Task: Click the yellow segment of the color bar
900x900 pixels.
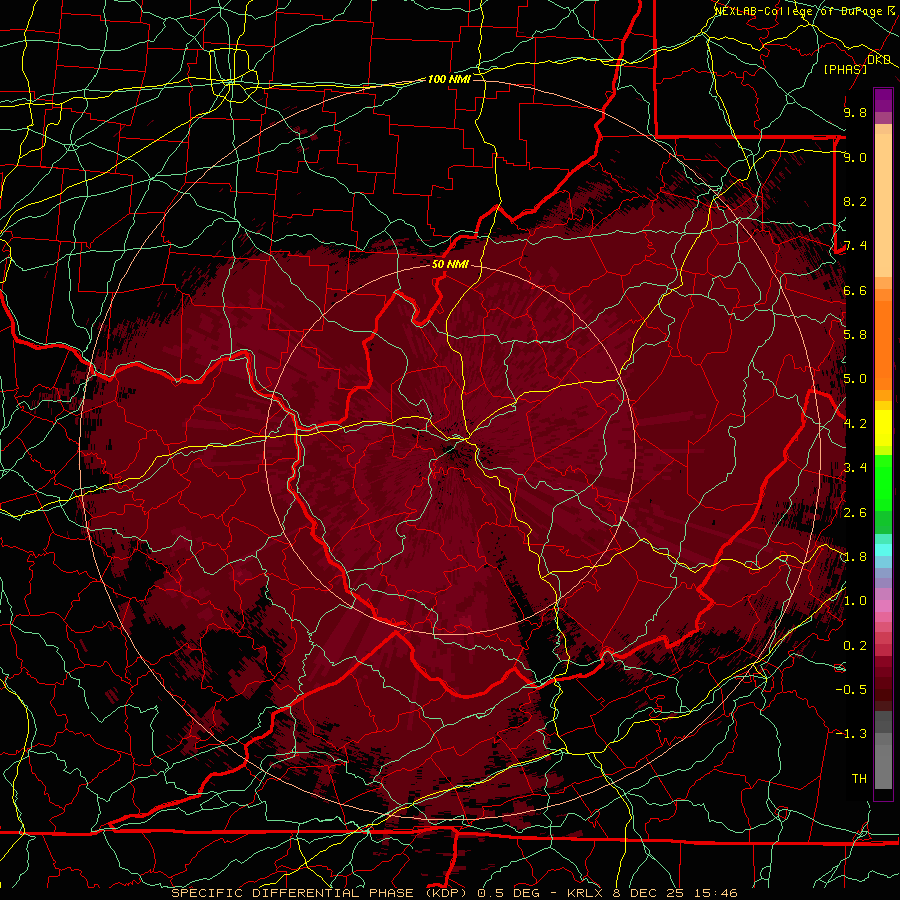Action: click(883, 428)
